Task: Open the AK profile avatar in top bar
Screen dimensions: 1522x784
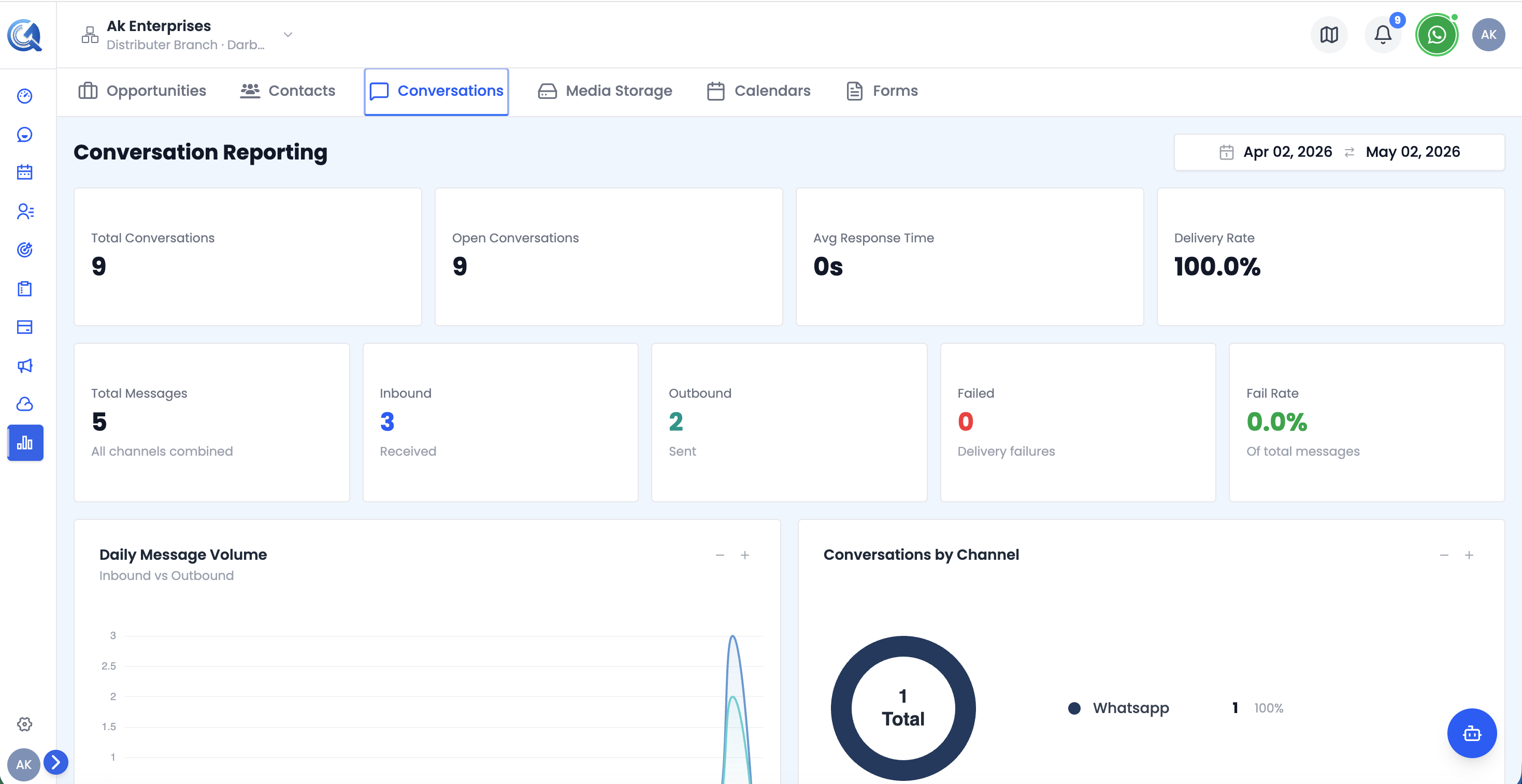Action: (x=1488, y=35)
